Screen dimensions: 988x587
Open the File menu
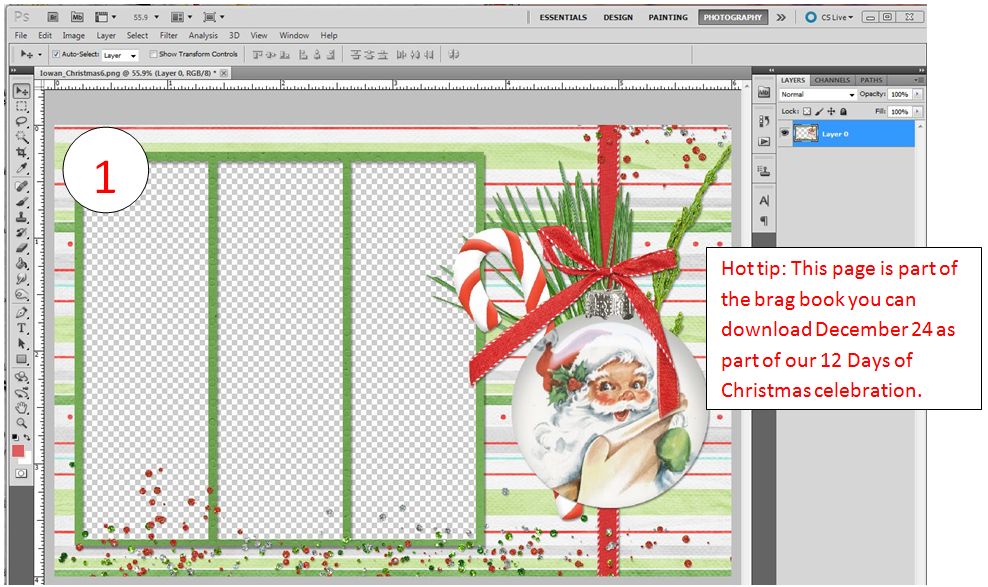pyautogui.click(x=21, y=35)
